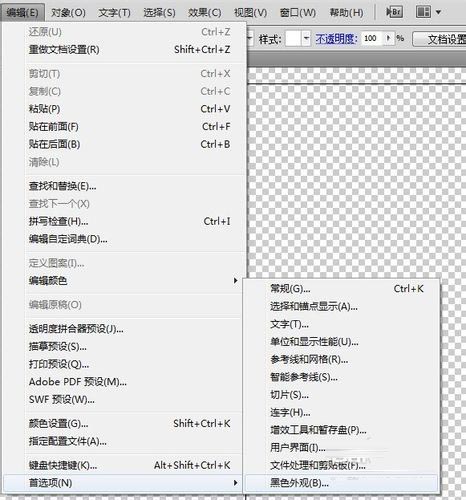Screen dimensions: 466x500
Task: Click the 样式 style swatch box
Action: (x=294, y=39)
